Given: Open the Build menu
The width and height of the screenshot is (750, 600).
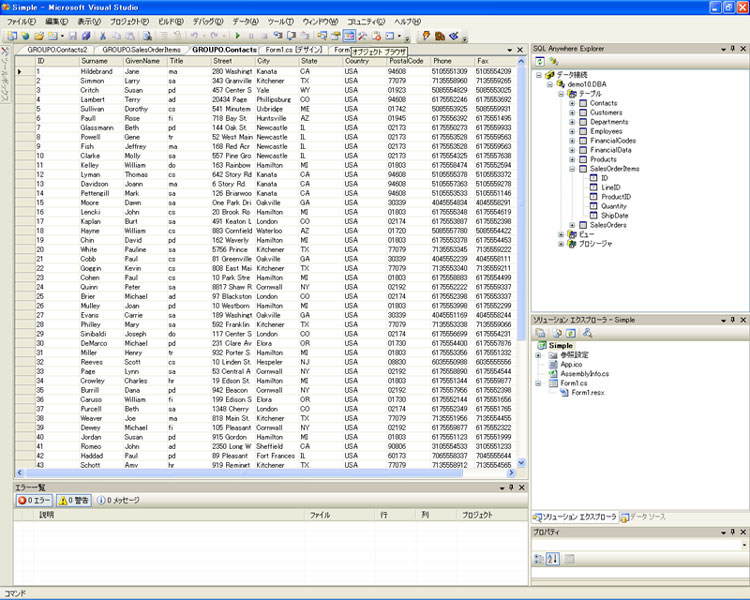Looking at the screenshot, I should click(171, 22).
